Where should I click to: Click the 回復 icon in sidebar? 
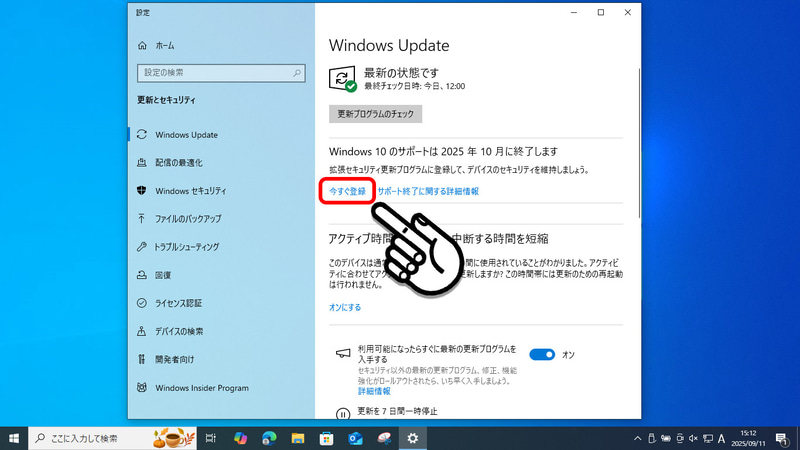(x=142, y=275)
